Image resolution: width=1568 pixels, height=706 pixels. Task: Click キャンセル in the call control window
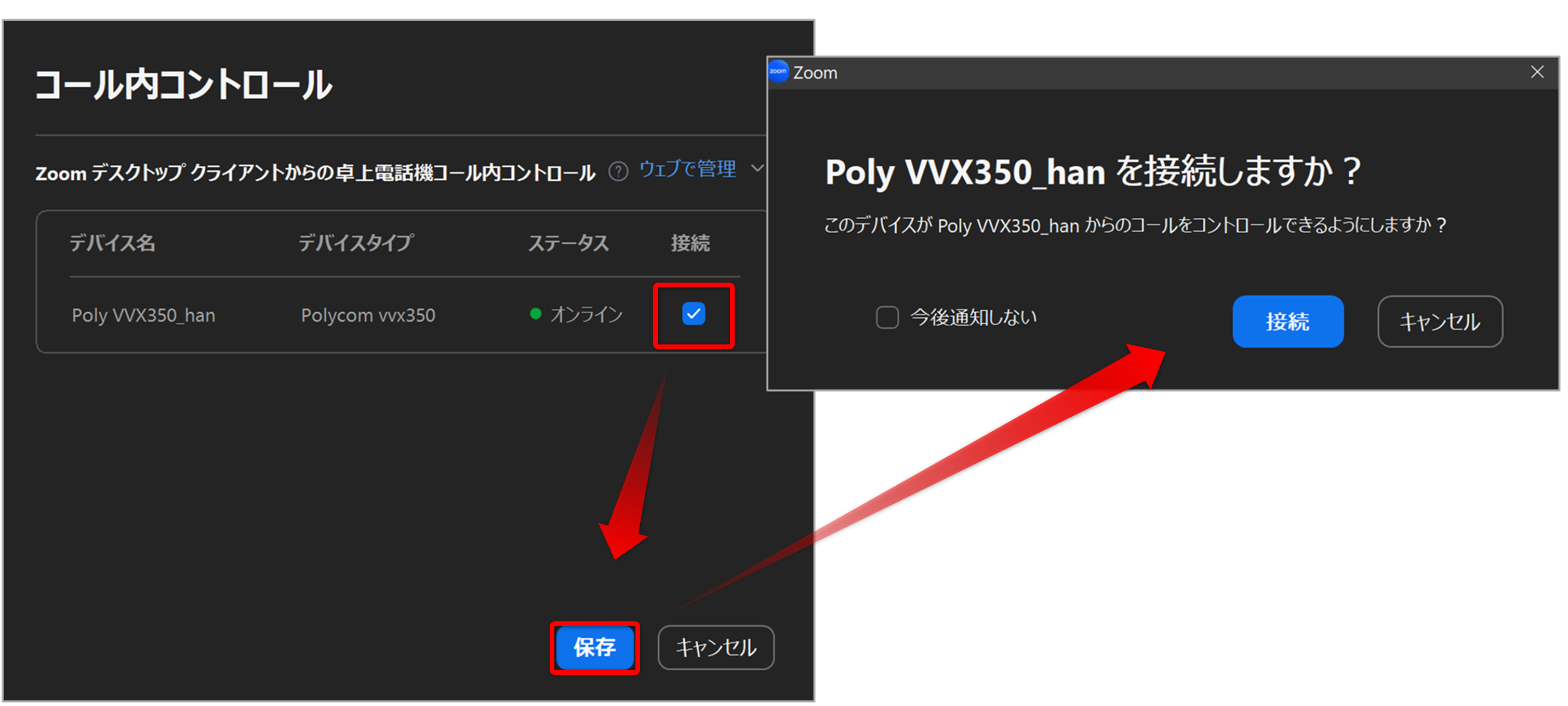point(716,647)
